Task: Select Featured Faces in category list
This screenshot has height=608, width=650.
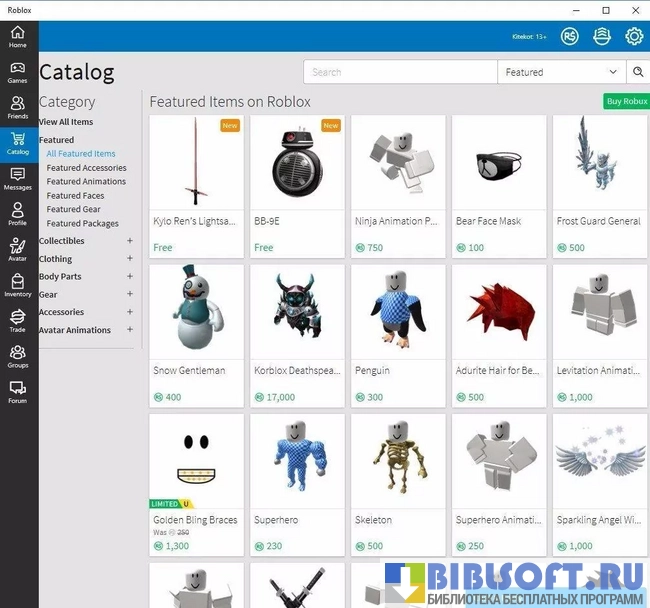Action: coord(75,196)
